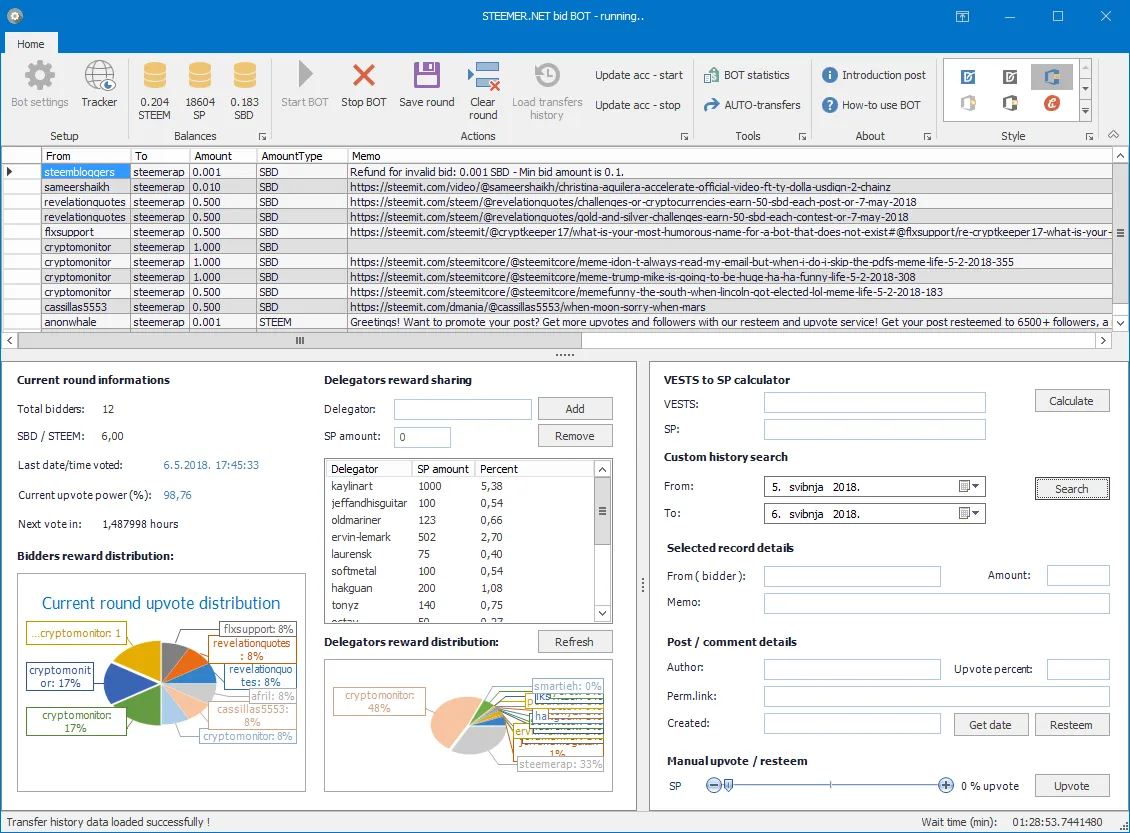This screenshot has height=833, width=1130.
Task: Click the Calculate button
Action: coord(1072,401)
